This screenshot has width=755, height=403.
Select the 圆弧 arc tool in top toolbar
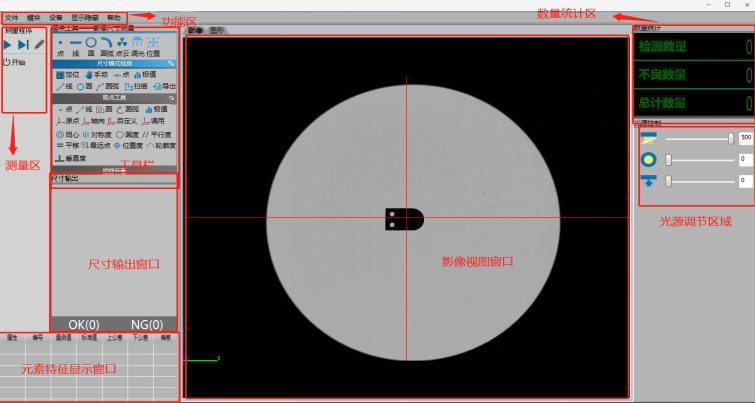coord(106,45)
